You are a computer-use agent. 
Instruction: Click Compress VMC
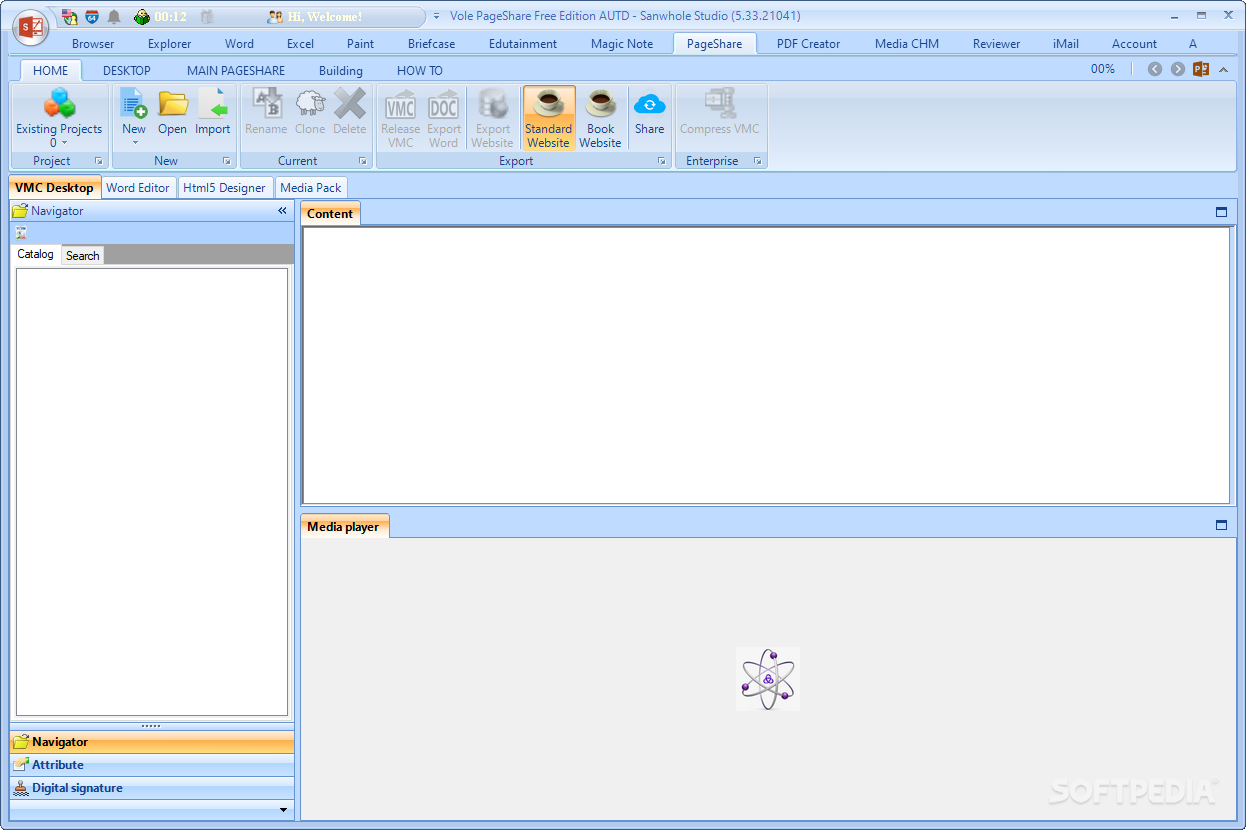(x=720, y=112)
